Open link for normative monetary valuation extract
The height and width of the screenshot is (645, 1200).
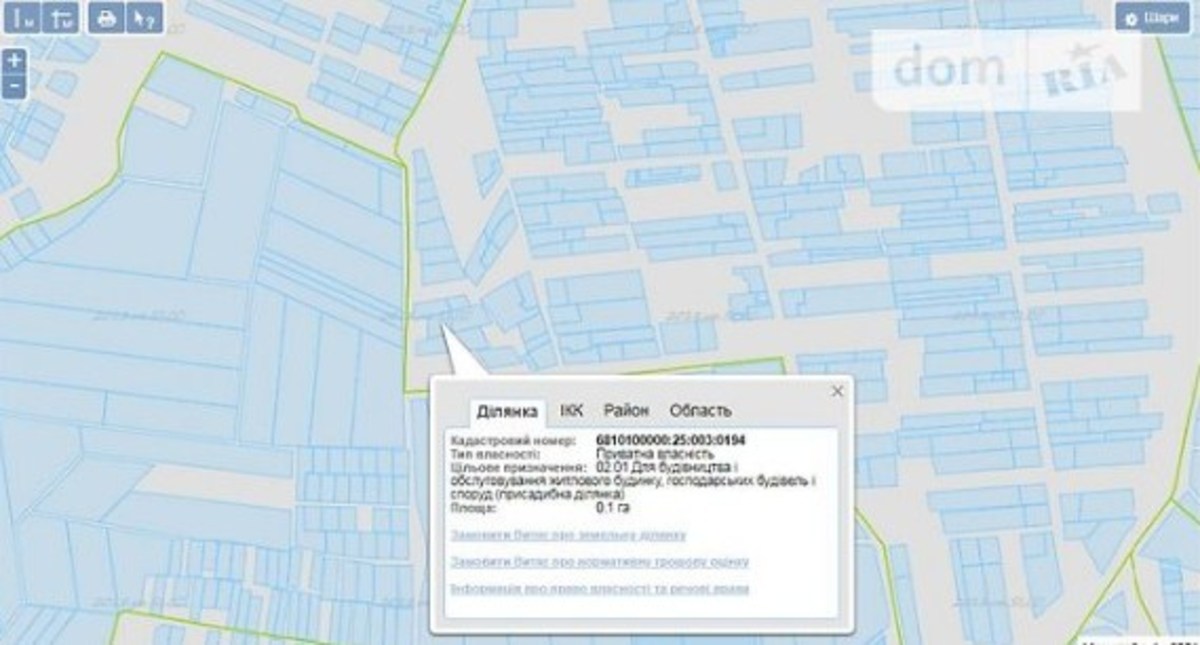tap(599, 563)
